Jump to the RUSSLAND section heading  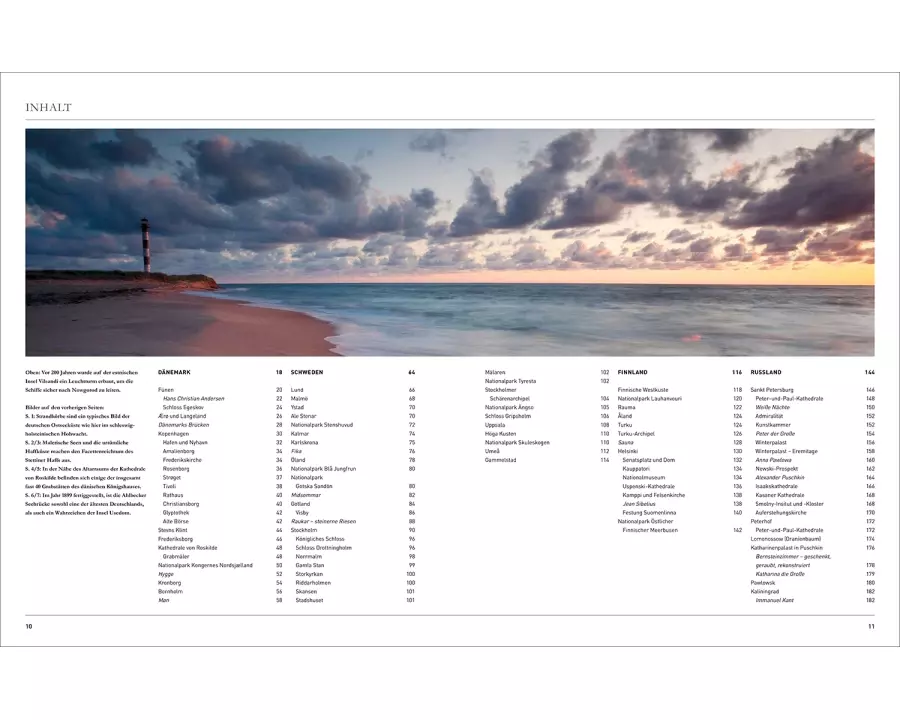tap(766, 372)
